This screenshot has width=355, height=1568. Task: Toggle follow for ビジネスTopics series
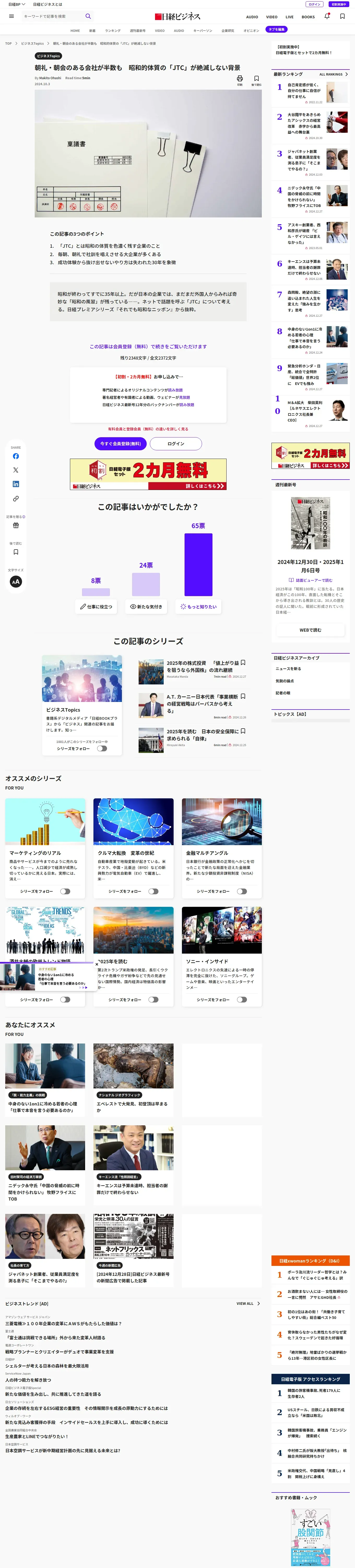pyautogui.click(x=102, y=749)
